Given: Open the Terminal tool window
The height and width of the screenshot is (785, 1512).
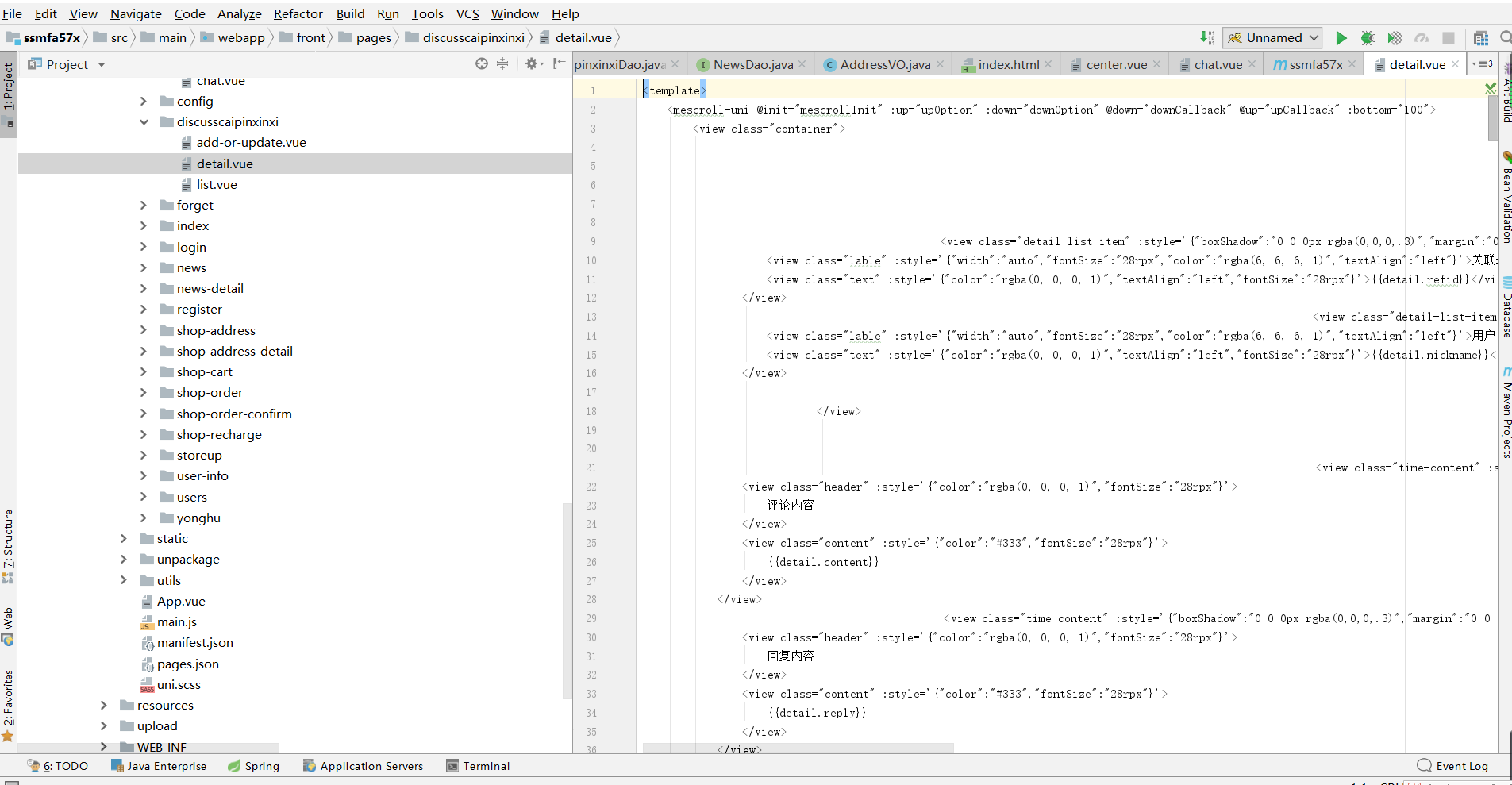Looking at the screenshot, I should (478, 766).
